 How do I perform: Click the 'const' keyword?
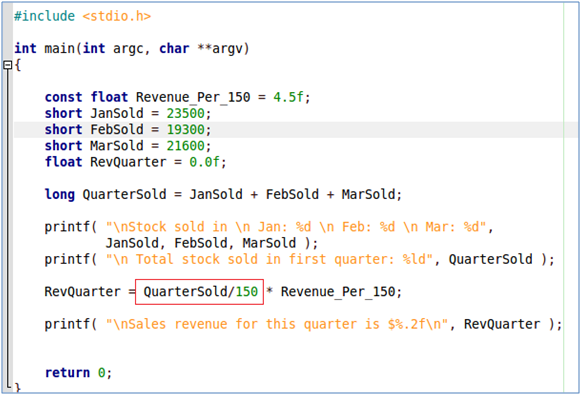(63, 97)
